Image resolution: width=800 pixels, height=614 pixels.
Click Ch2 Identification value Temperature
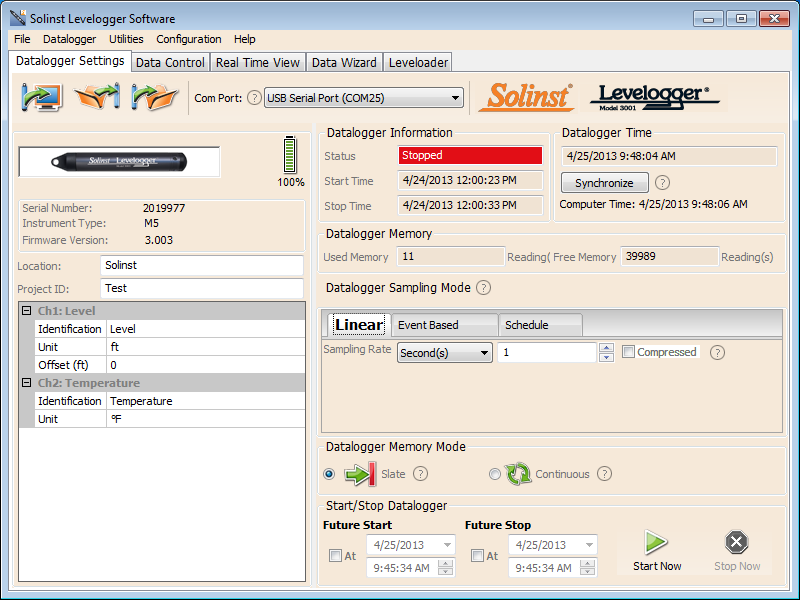point(206,401)
